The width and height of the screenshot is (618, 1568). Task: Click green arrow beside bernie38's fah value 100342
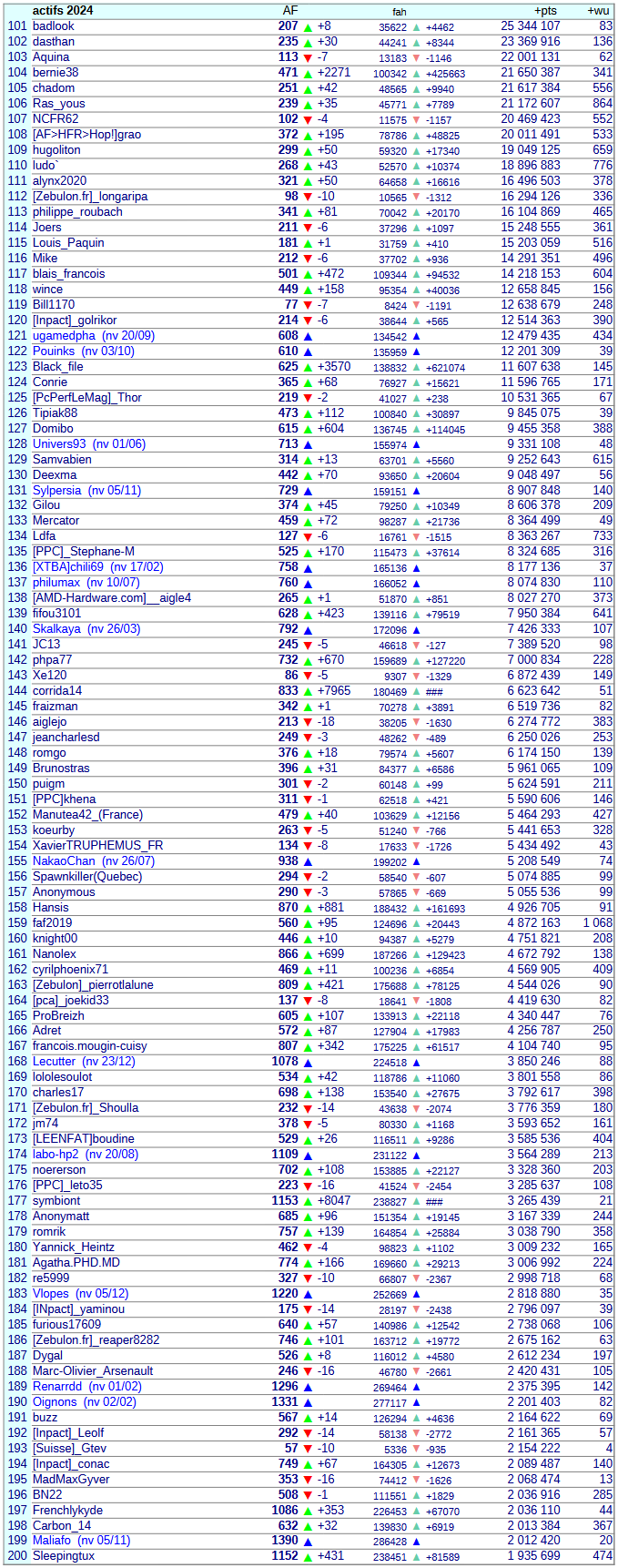pos(417,73)
